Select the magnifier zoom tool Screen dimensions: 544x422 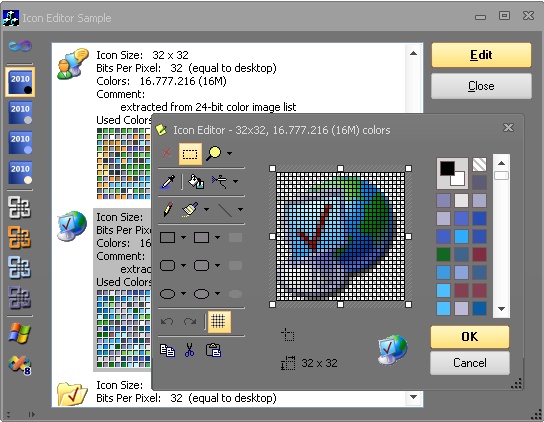[x=213, y=153]
